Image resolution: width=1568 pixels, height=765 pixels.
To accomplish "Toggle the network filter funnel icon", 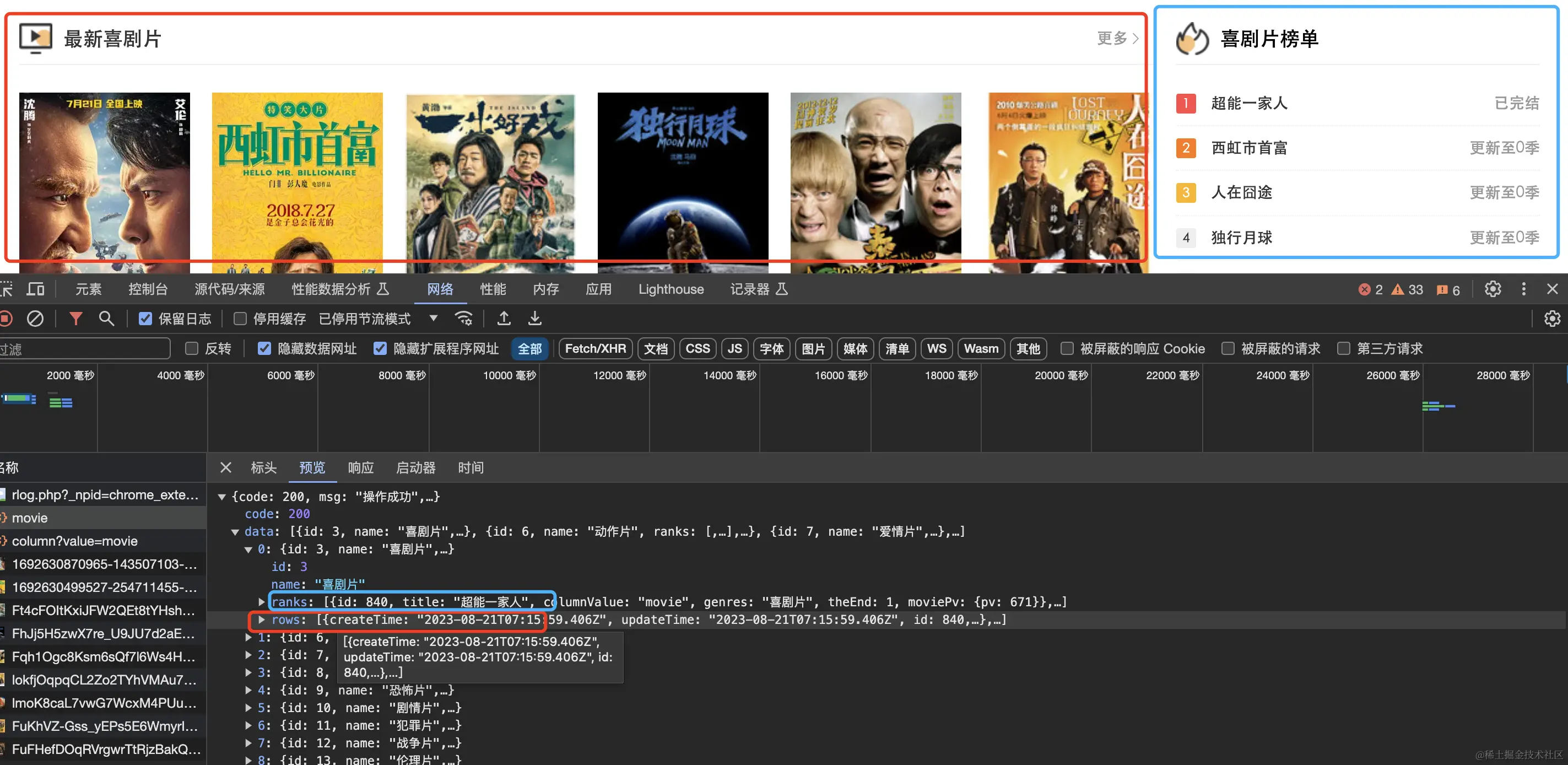I will click(75, 319).
